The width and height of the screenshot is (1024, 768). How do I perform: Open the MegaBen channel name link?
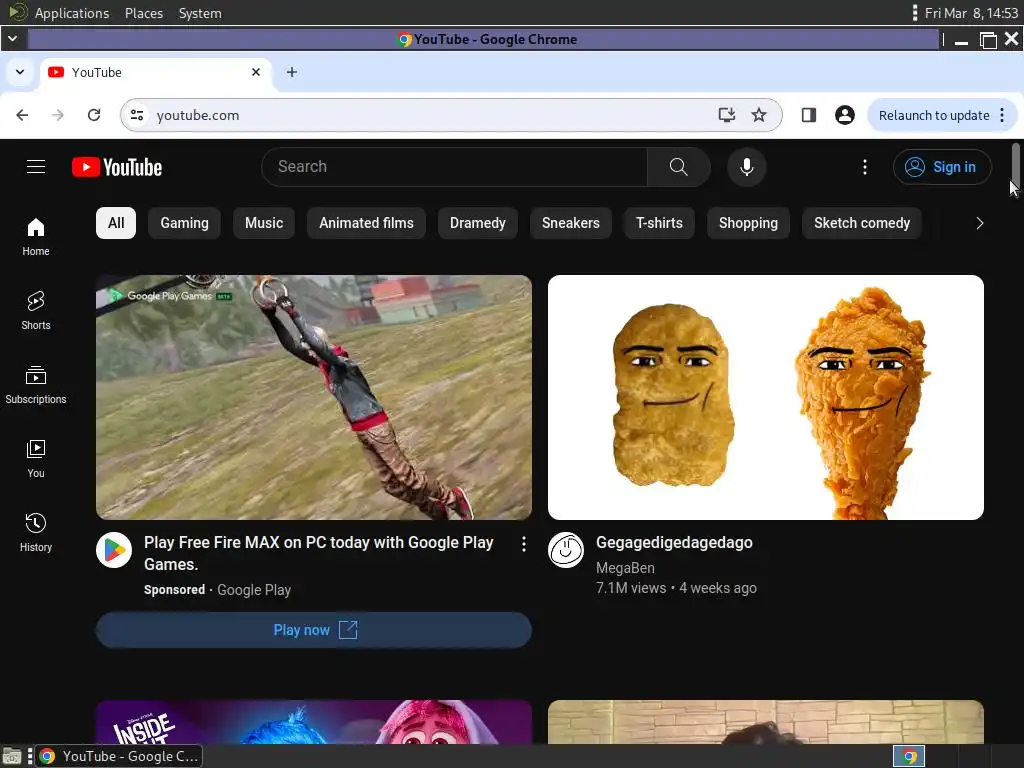625,568
